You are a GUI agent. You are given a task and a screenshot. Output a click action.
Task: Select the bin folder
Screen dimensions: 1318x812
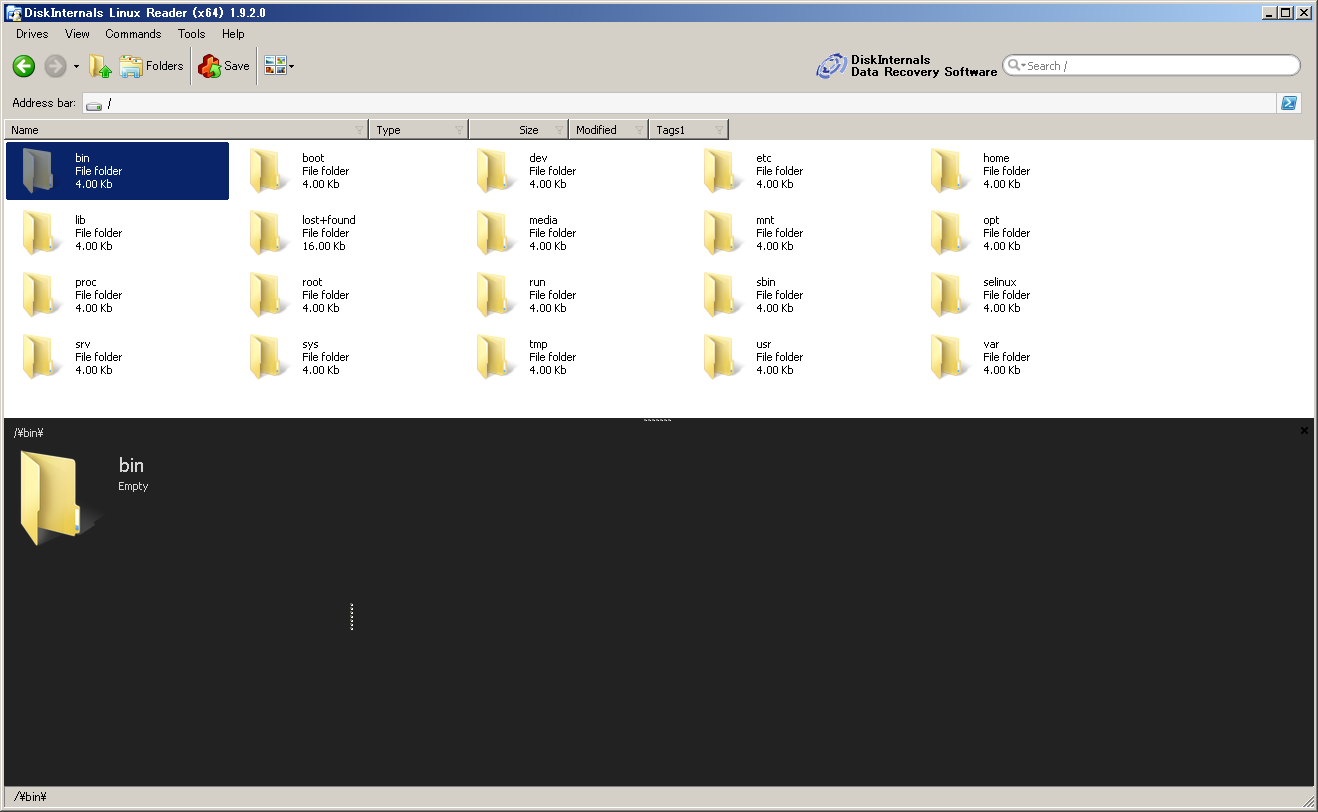[x=117, y=171]
